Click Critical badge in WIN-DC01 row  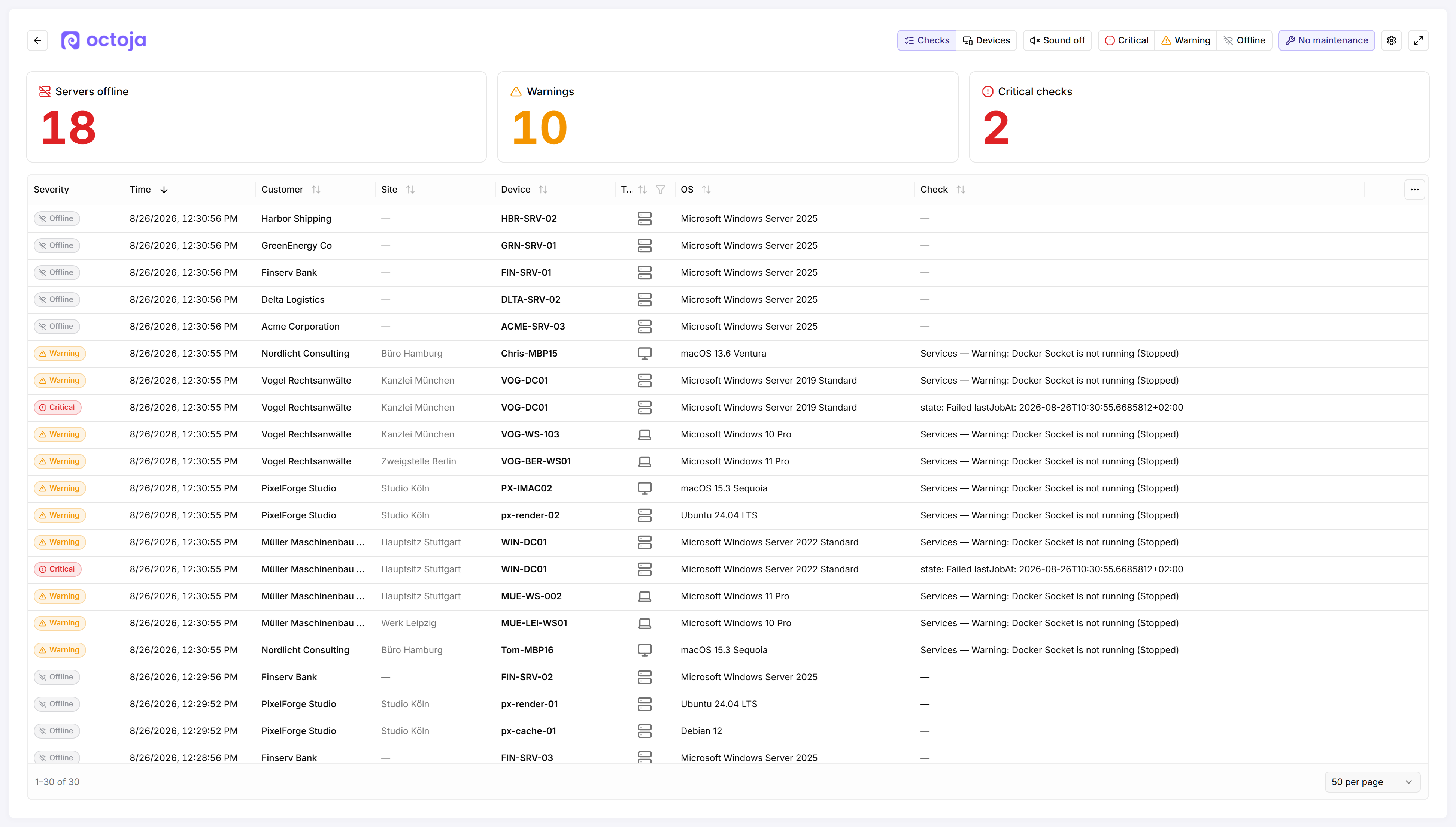[58, 569]
